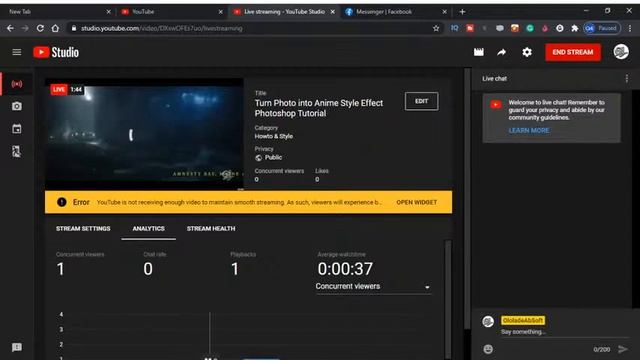Viewport: 640px width, 360px height.
Task: Click the stream title text
Action: 319,108
